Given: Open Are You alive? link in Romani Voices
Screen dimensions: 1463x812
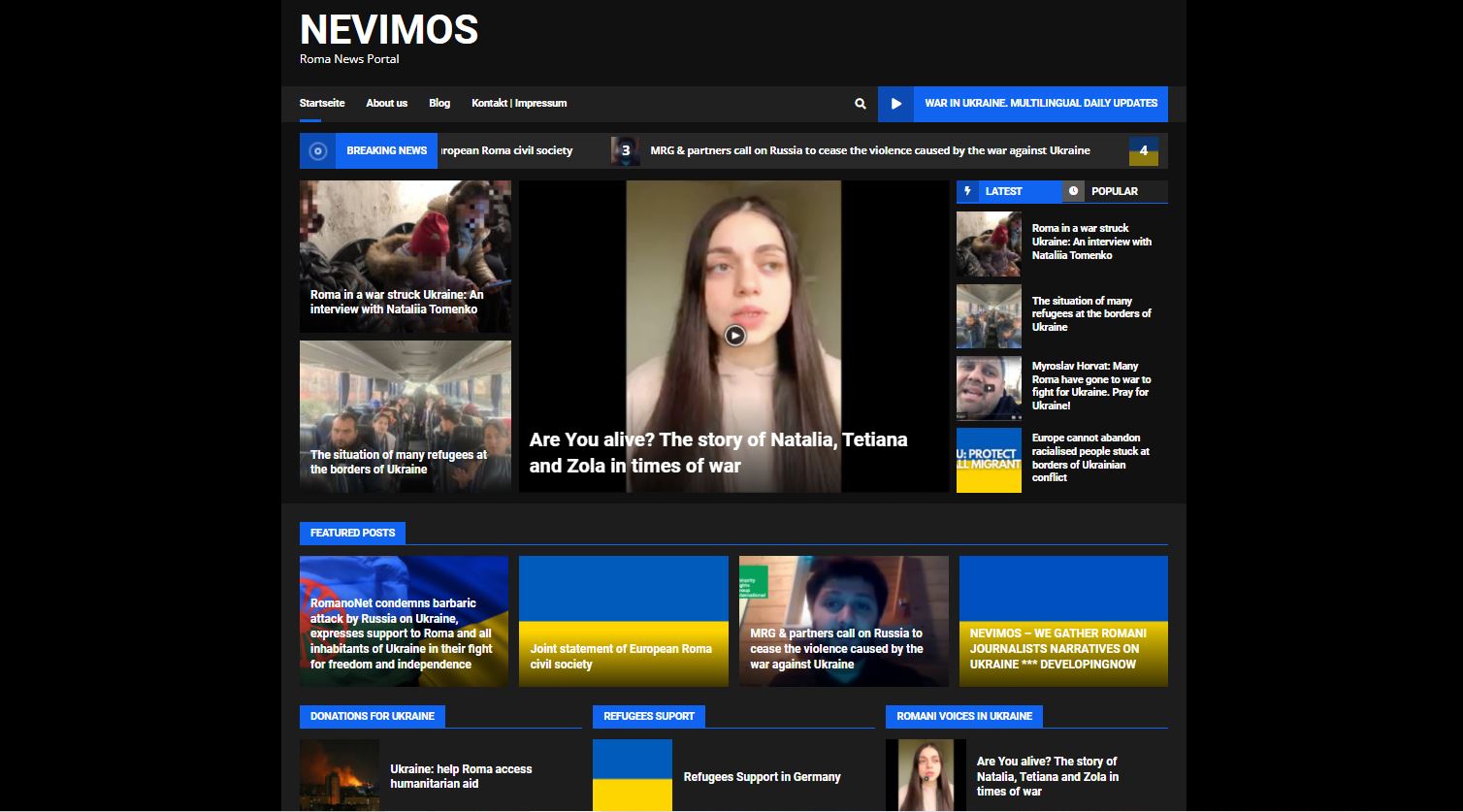Looking at the screenshot, I should [x=1047, y=776].
